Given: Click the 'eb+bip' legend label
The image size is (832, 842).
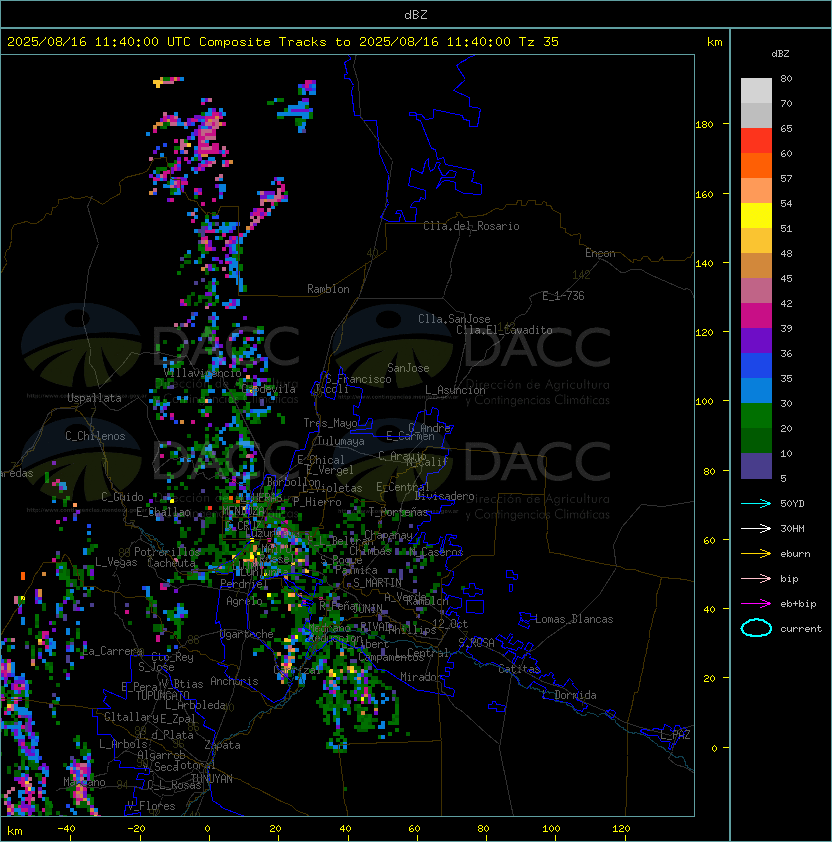Looking at the screenshot, I should [798, 604].
